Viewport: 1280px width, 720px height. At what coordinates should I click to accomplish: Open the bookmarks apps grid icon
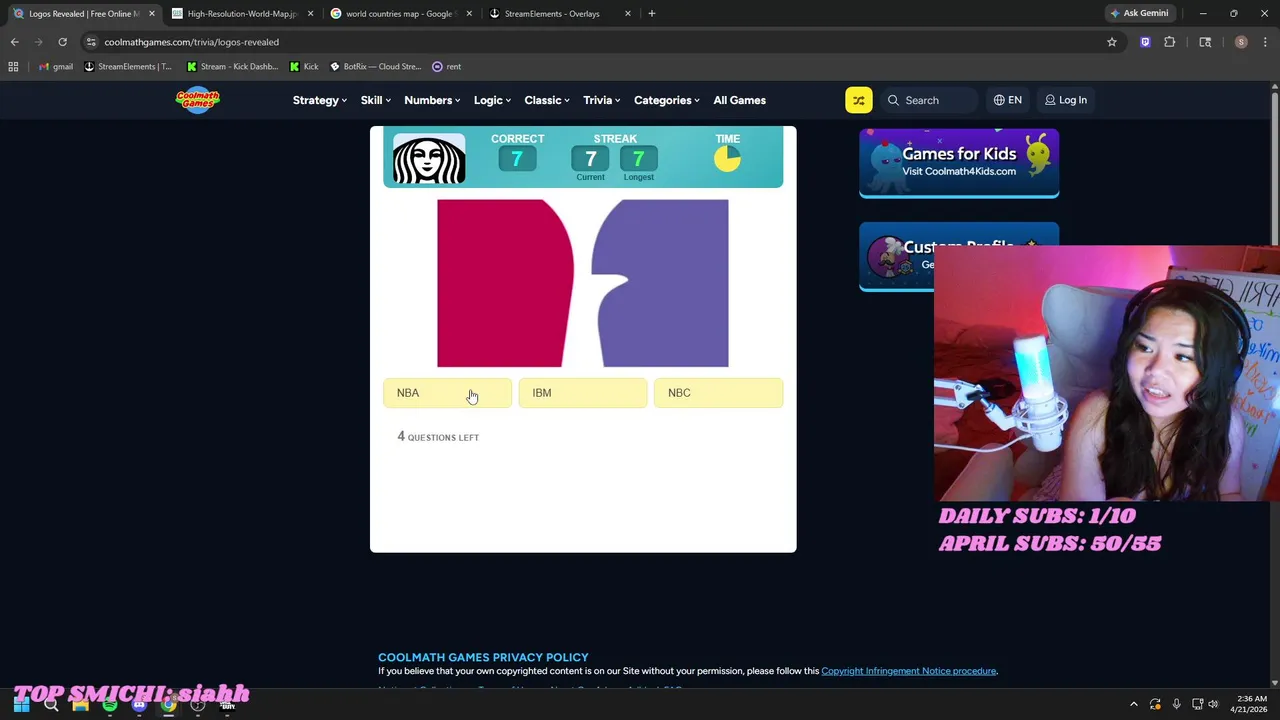[x=13, y=67]
